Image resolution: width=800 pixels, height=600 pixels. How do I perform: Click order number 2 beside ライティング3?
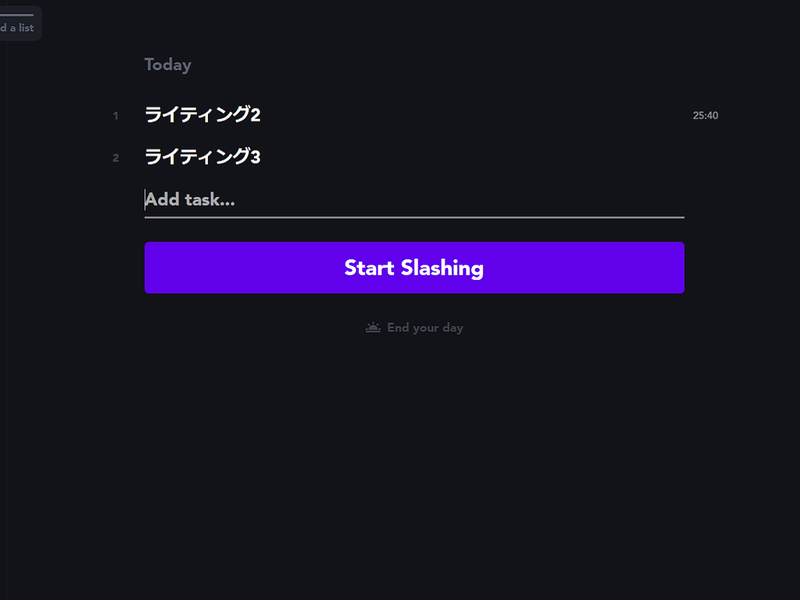point(116,158)
